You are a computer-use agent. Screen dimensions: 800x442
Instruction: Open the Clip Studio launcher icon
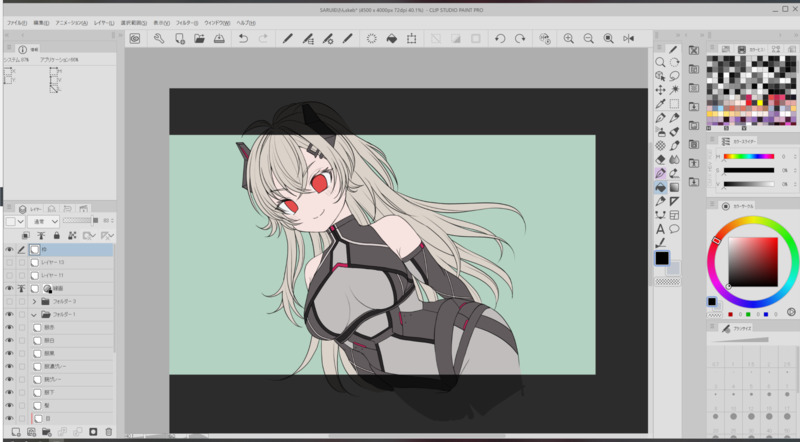(135, 39)
